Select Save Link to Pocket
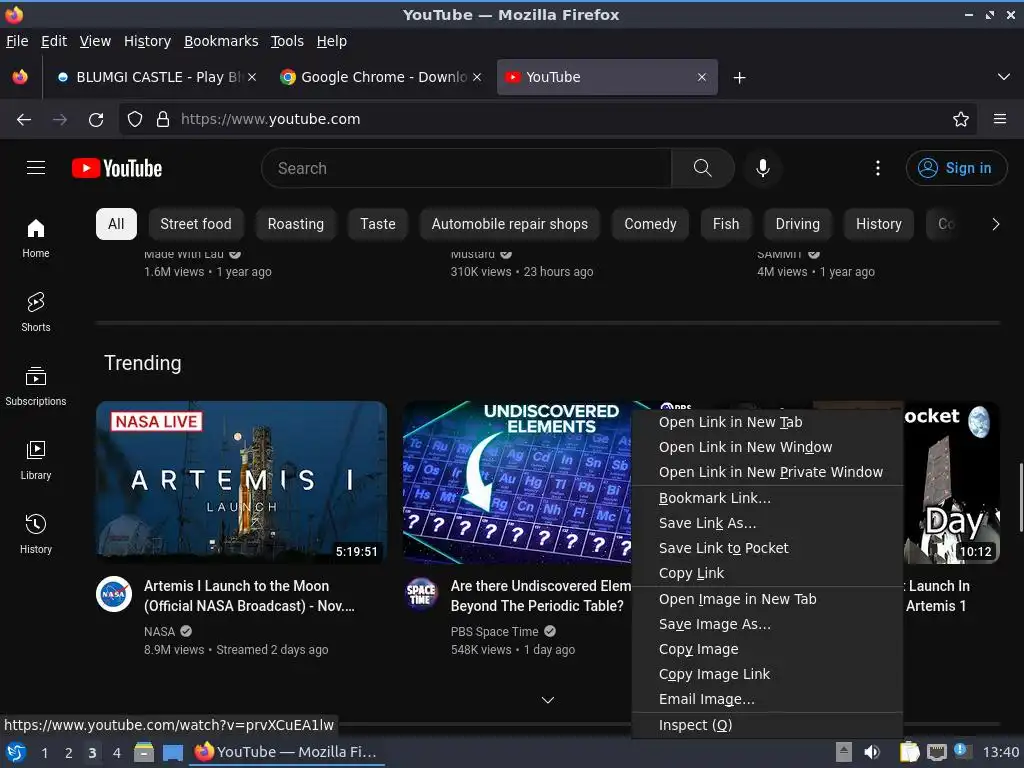 pos(767,548)
